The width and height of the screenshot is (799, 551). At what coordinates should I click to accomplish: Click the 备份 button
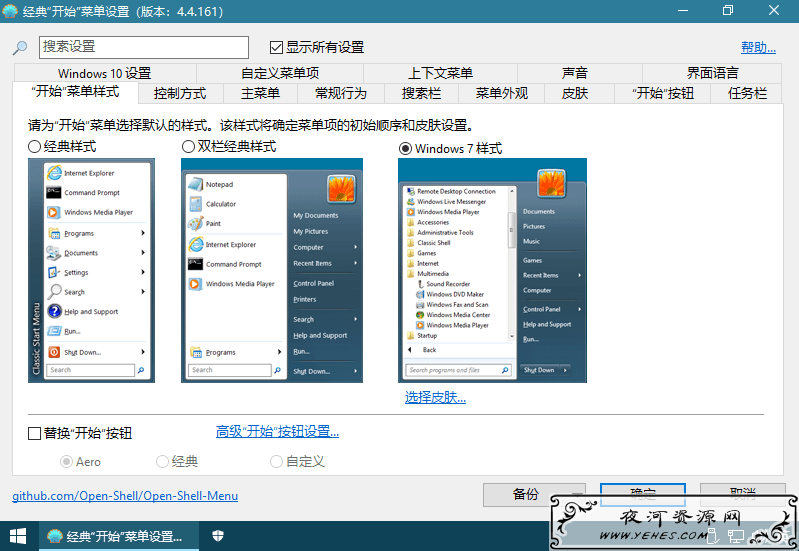(x=525, y=494)
